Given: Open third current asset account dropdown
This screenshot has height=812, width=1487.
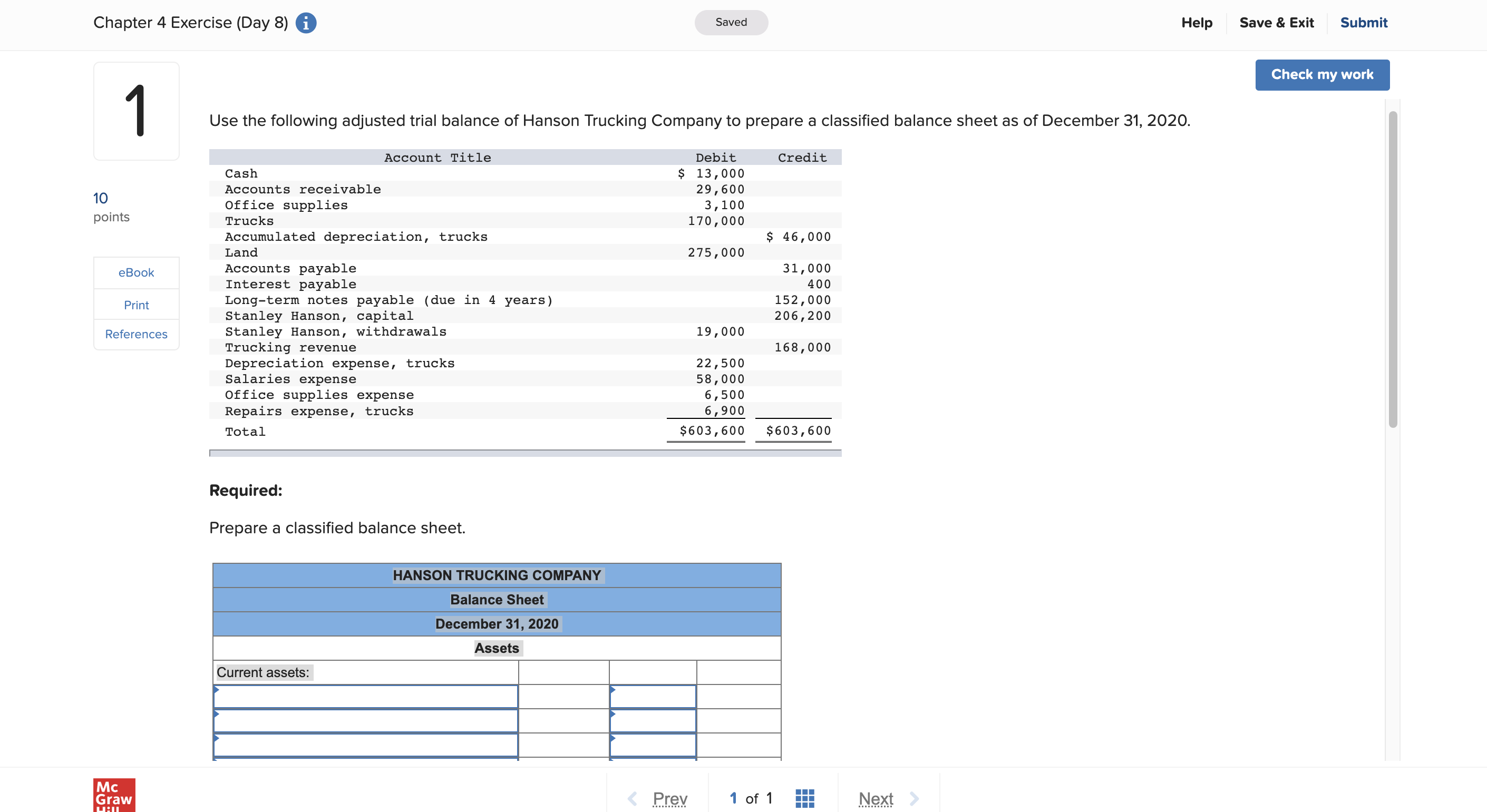Looking at the screenshot, I should [365, 745].
